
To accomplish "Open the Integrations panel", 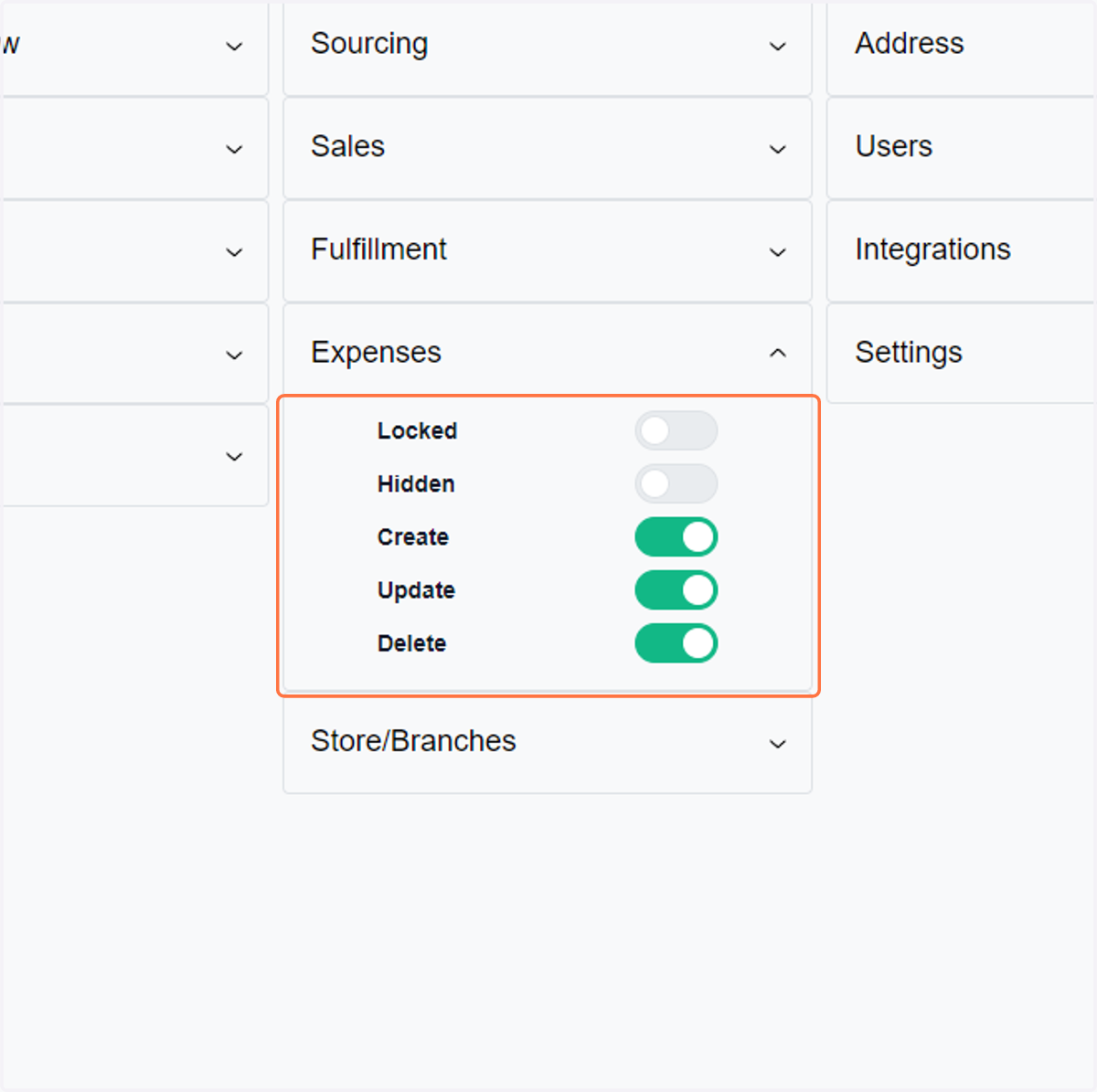I will [x=962, y=250].
